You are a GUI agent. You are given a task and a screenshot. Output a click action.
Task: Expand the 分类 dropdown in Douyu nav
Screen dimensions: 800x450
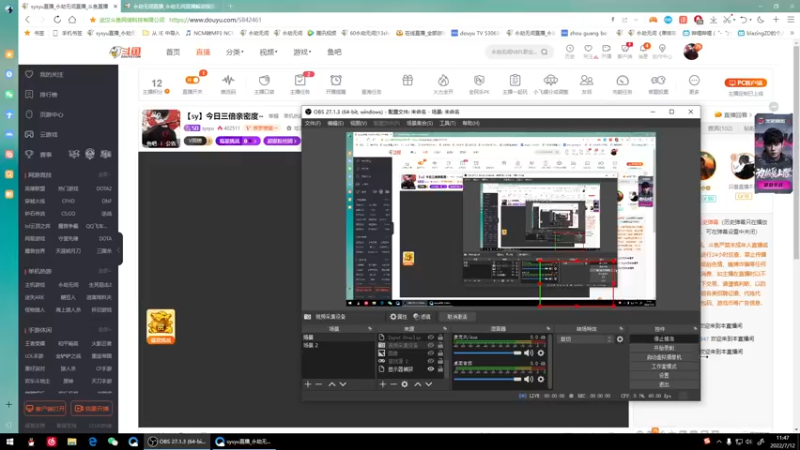pos(235,52)
